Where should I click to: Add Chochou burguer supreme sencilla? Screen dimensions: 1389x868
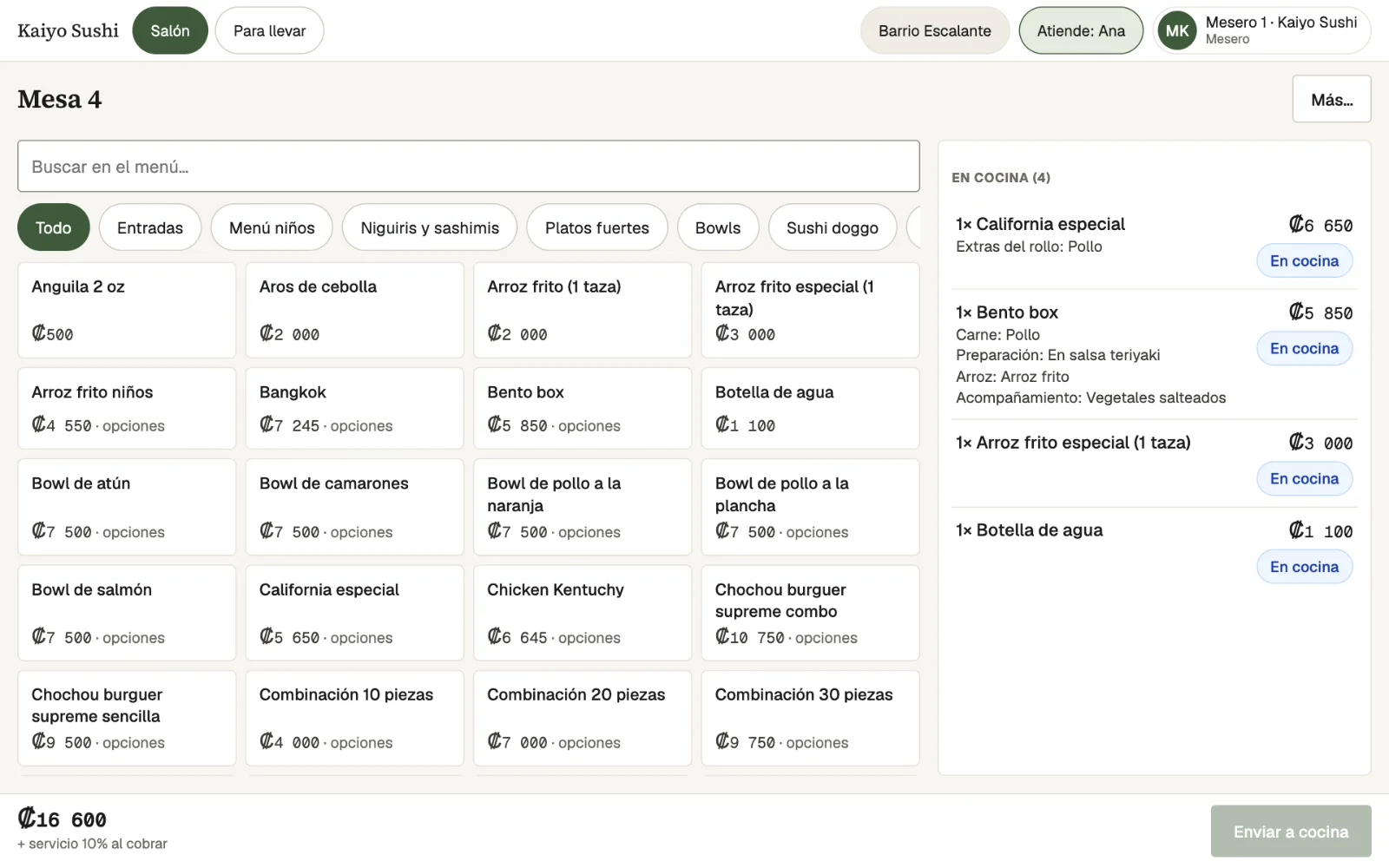tap(127, 718)
